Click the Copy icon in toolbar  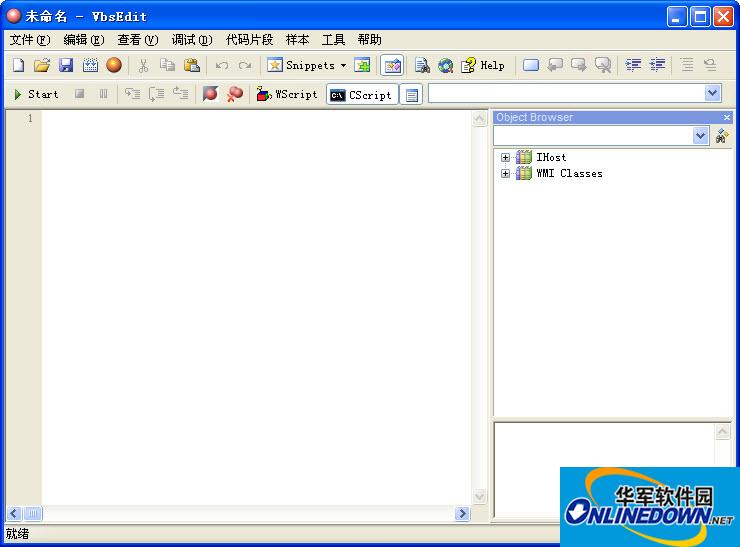[167, 65]
